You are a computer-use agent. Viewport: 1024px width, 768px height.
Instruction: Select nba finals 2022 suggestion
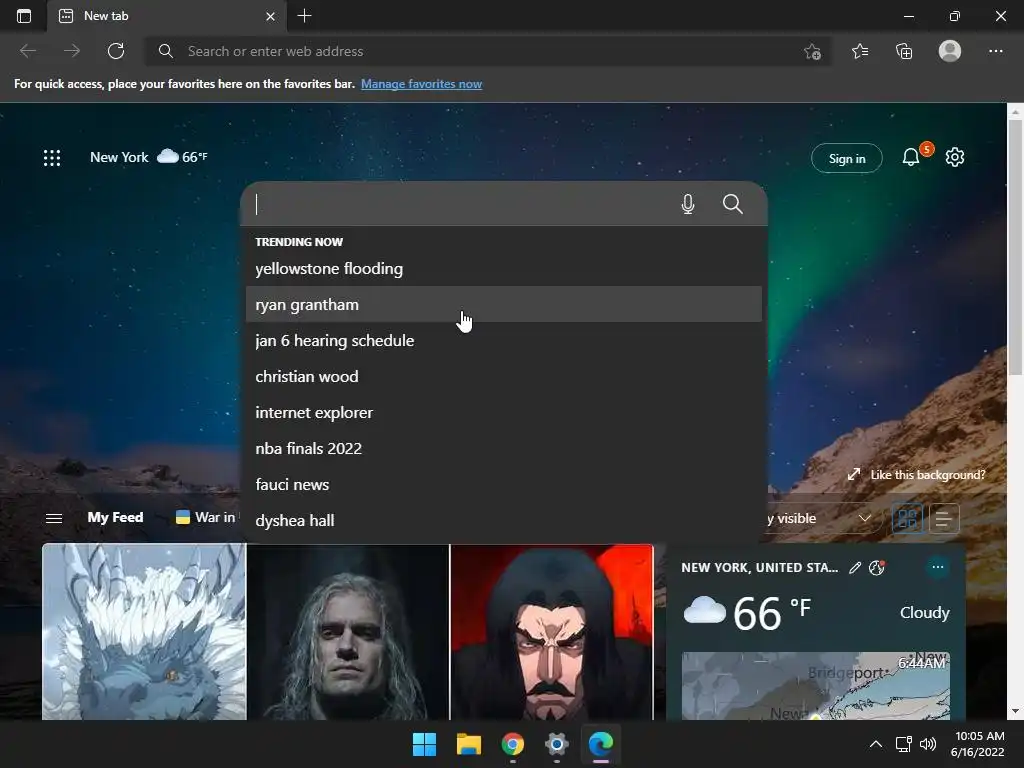pos(504,448)
